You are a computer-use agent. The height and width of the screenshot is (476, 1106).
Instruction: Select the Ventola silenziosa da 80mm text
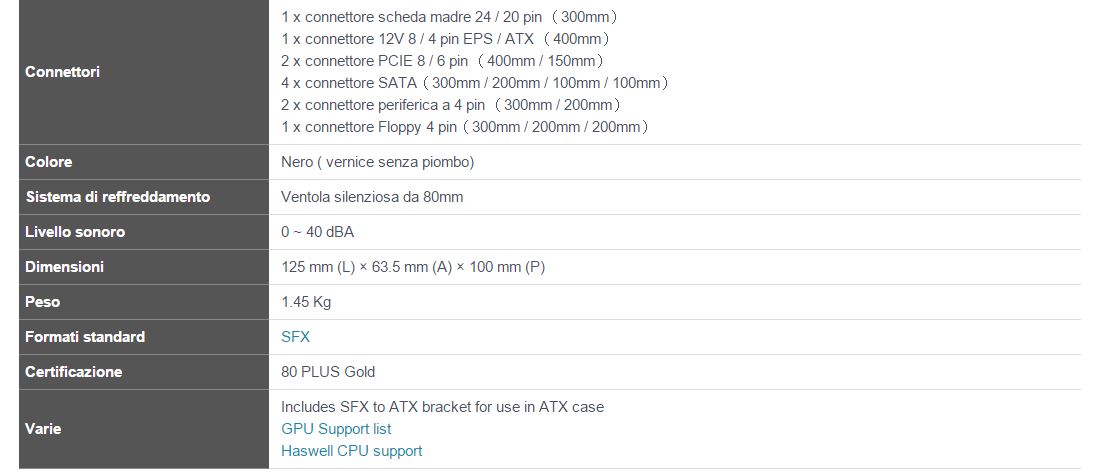tap(372, 197)
